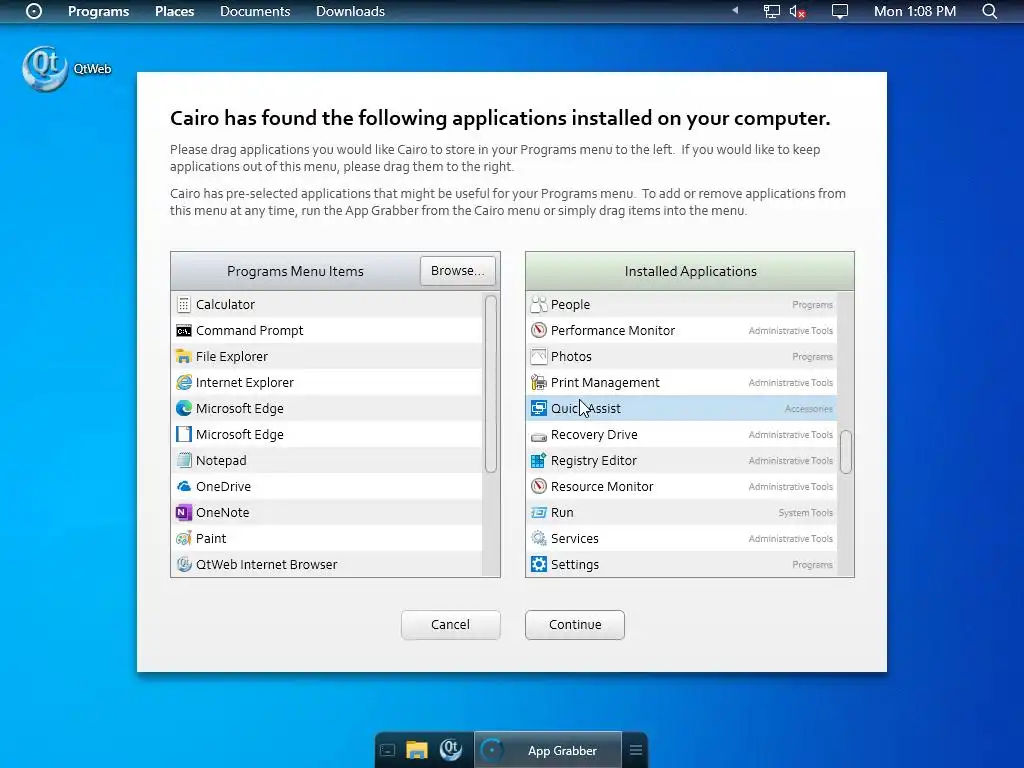The image size is (1024, 768).
Task: Click the "Notepad" text label
Action: click(x=221, y=460)
